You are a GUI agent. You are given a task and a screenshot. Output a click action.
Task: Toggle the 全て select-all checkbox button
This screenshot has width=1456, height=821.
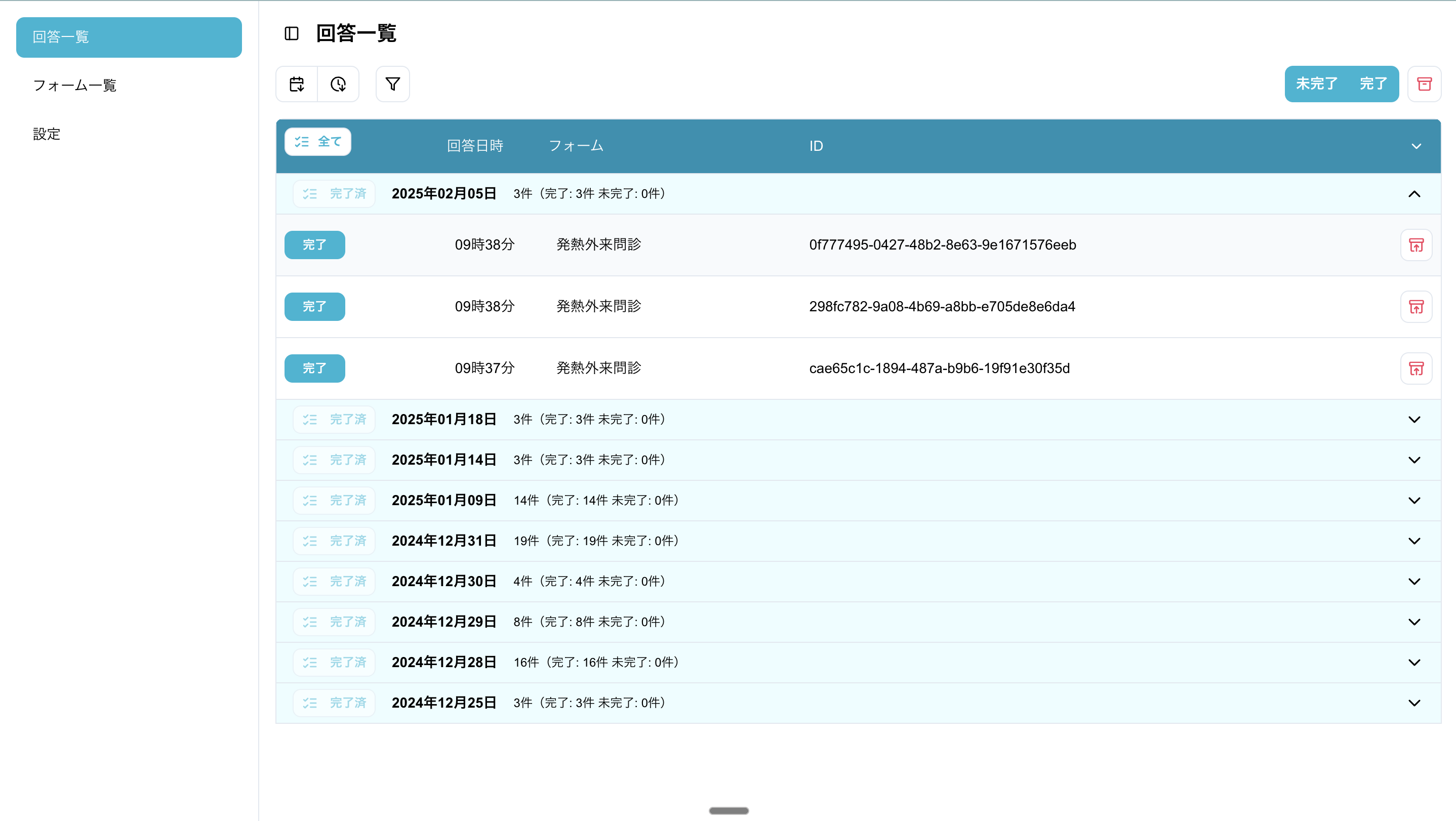coord(317,142)
